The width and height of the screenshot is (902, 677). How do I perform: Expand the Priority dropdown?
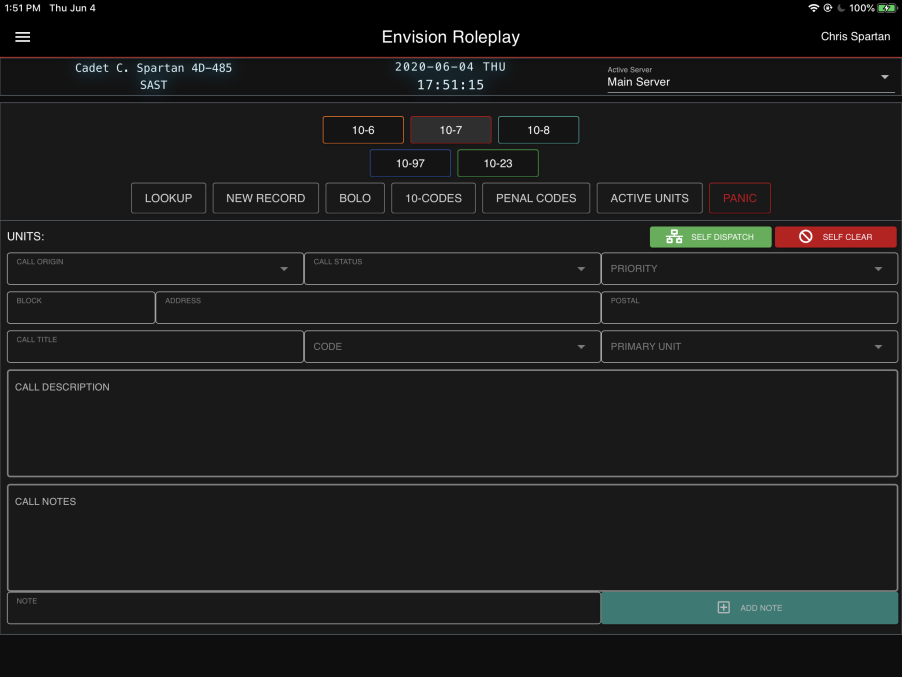click(x=878, y=268)
